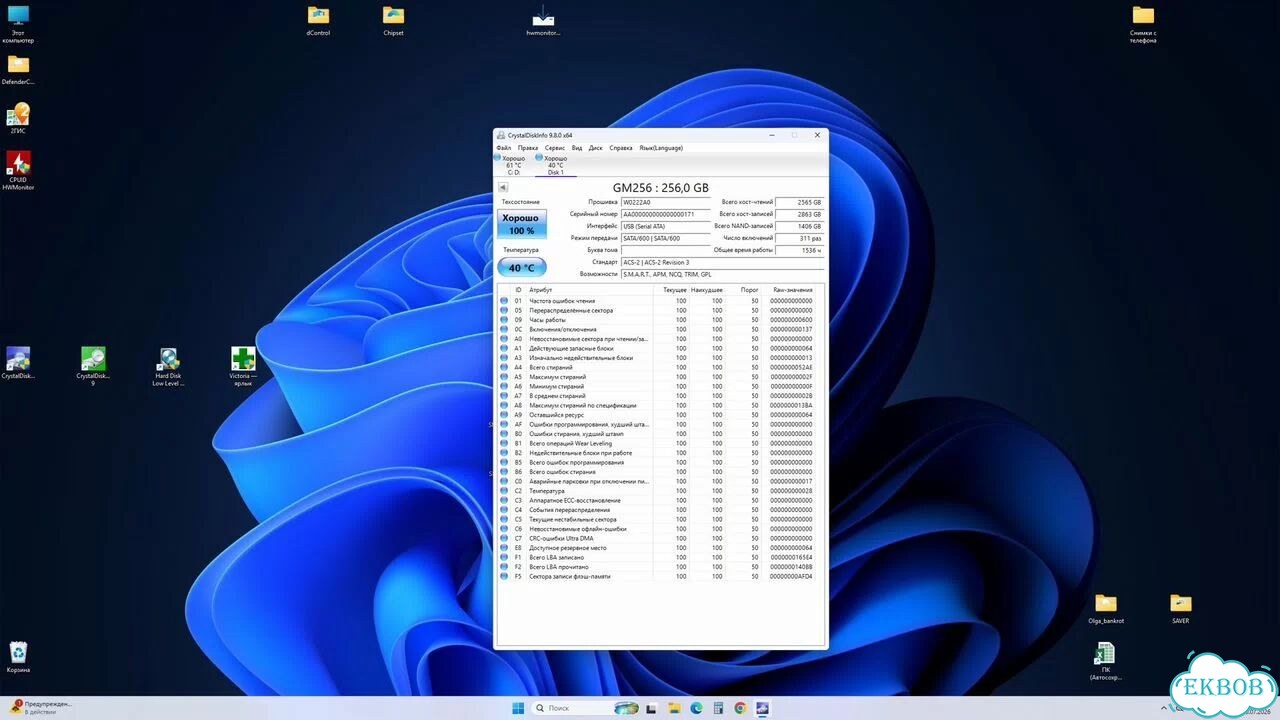The image size is (1280, 720).
Task: Open Microsoft Edge from the taskbar
Action: (x=696, y=708)
